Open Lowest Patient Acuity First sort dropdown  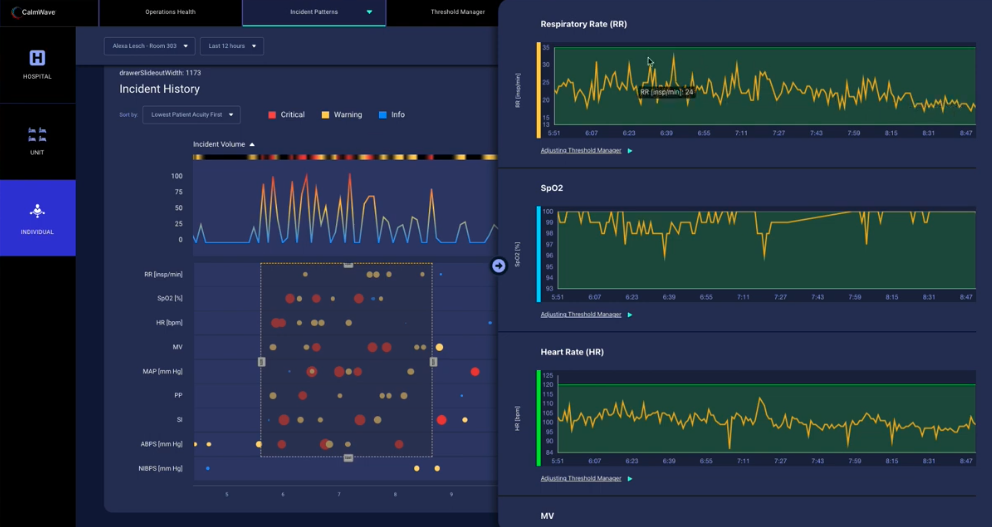191,115
